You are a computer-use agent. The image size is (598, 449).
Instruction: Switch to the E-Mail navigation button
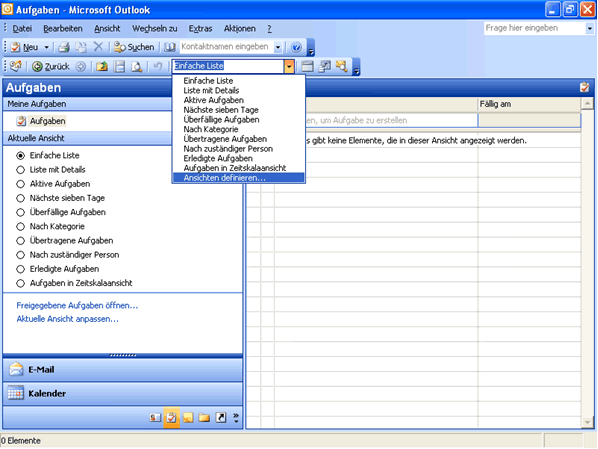[x=123, y=370]
